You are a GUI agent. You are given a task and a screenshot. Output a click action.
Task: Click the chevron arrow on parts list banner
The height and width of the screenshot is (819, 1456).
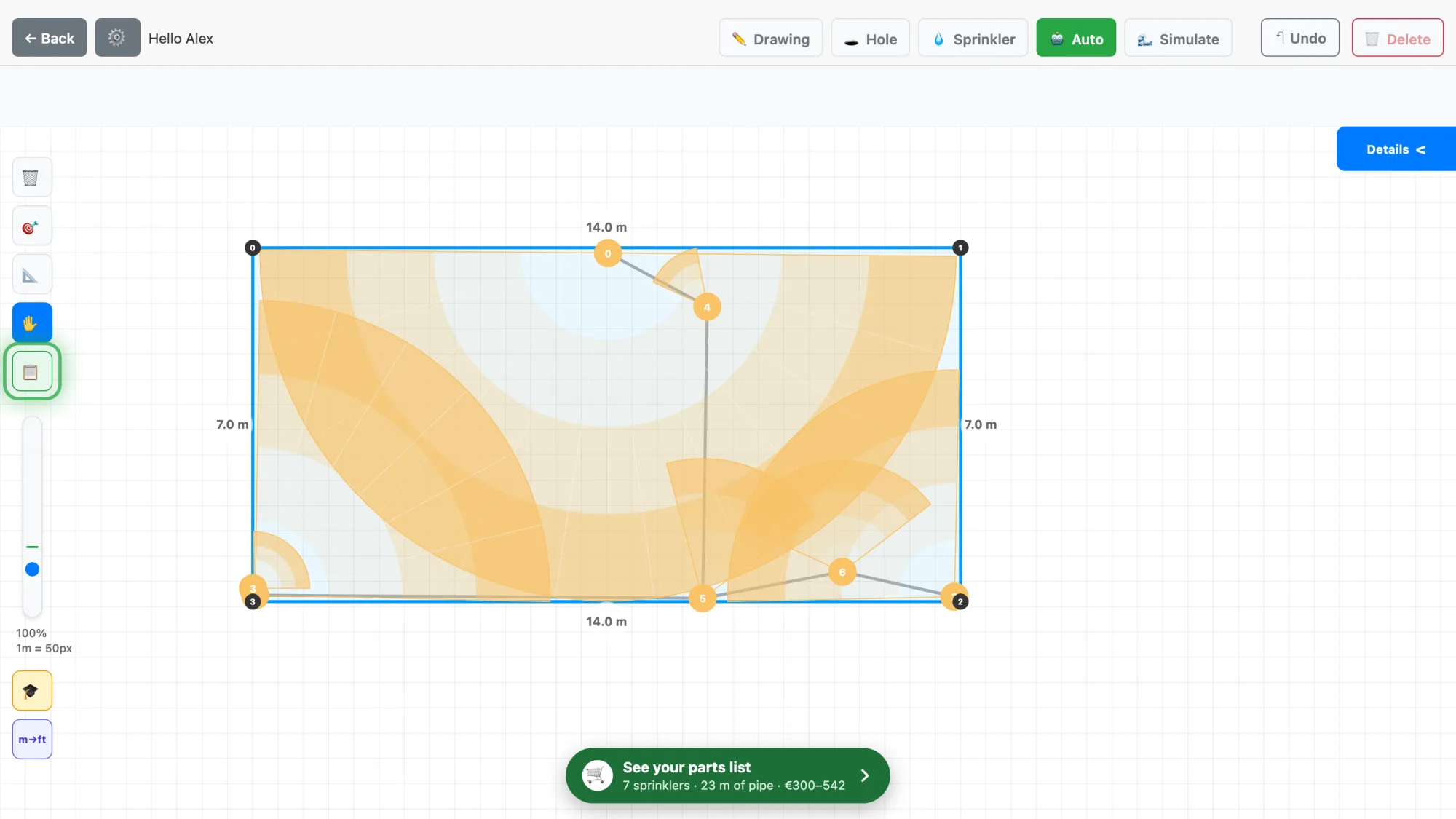(x=865, y=775)
